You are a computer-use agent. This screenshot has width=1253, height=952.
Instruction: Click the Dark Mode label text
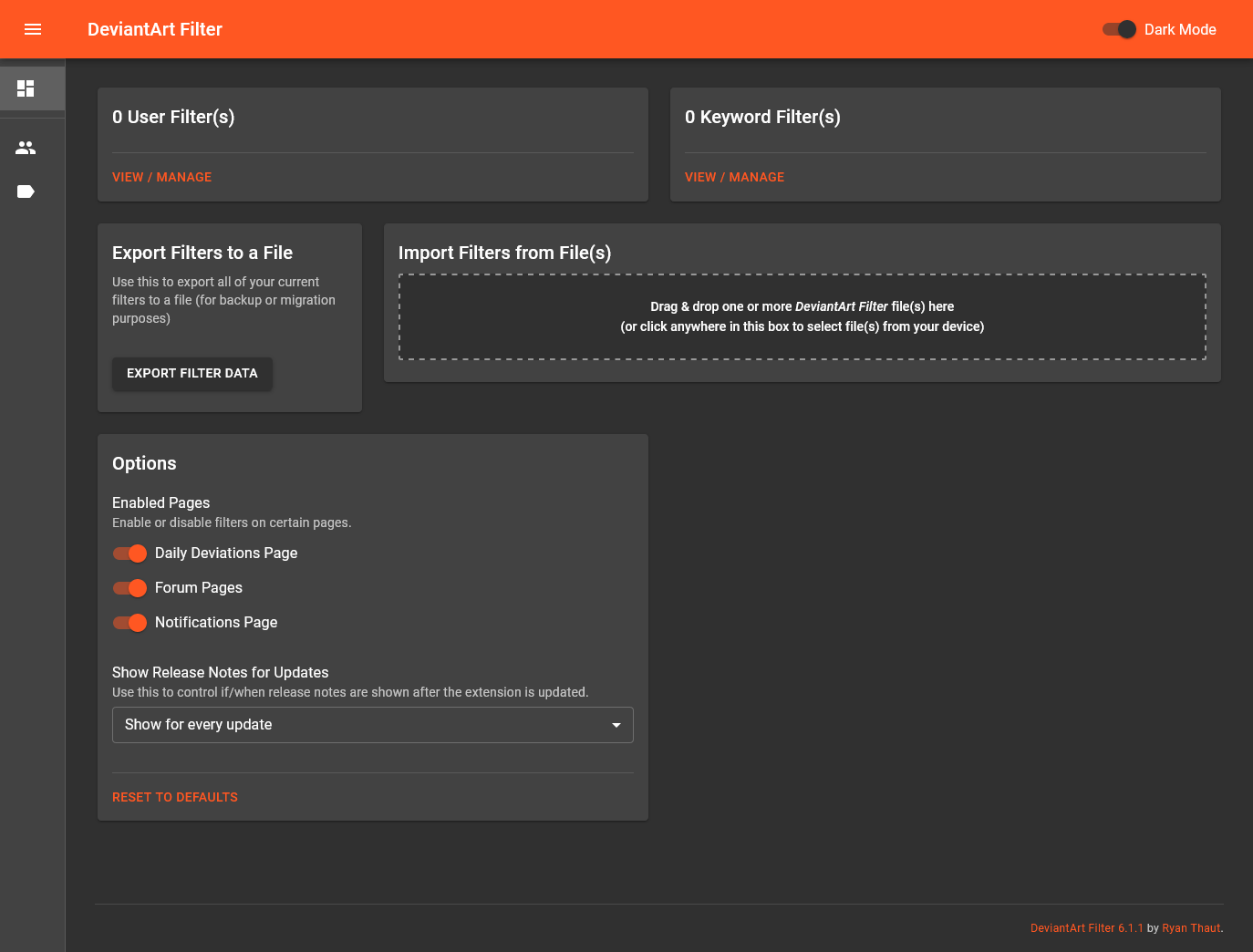pyautogui.click(x=1180, y=29)
